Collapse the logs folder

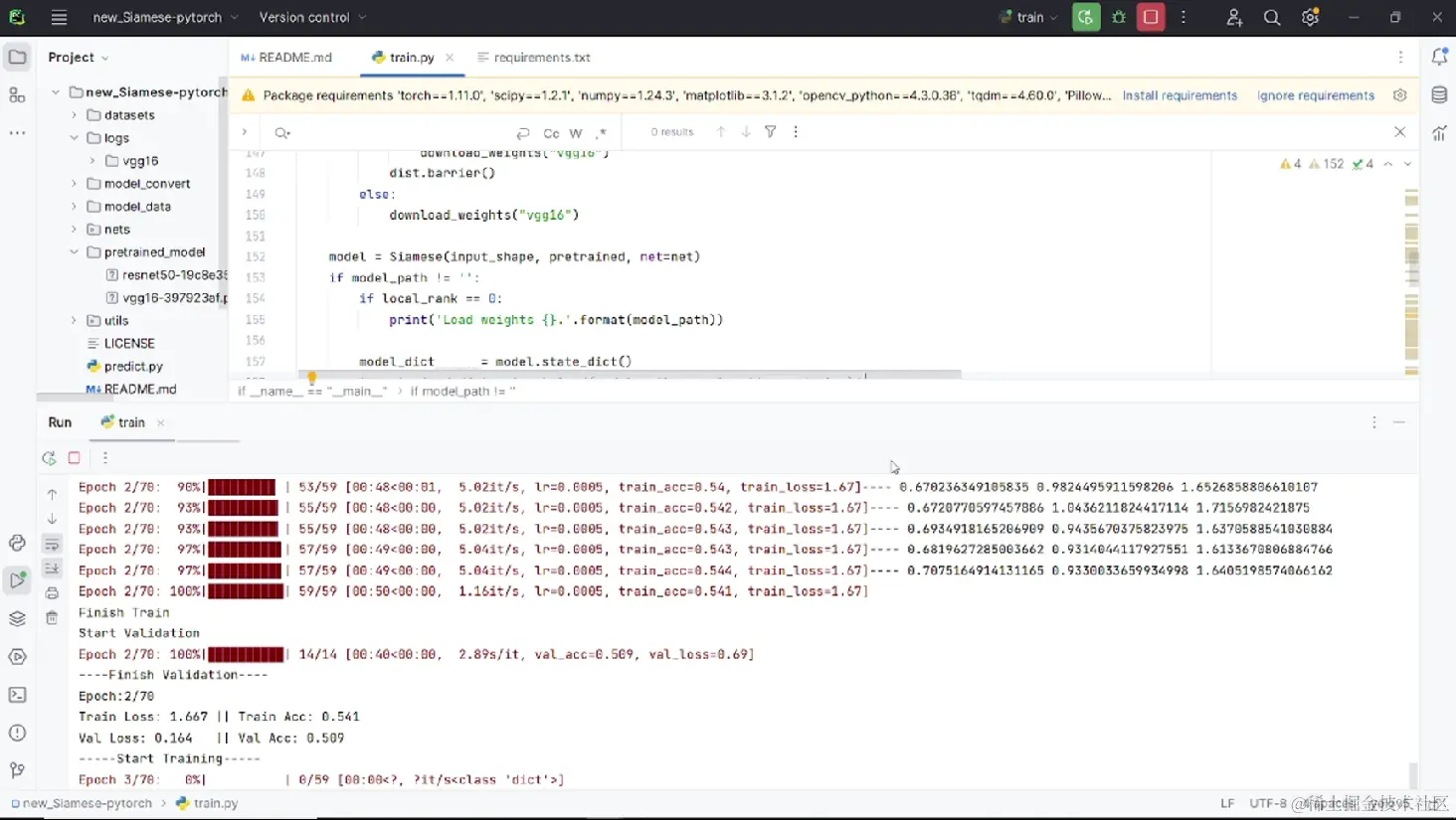coord(74,138)
